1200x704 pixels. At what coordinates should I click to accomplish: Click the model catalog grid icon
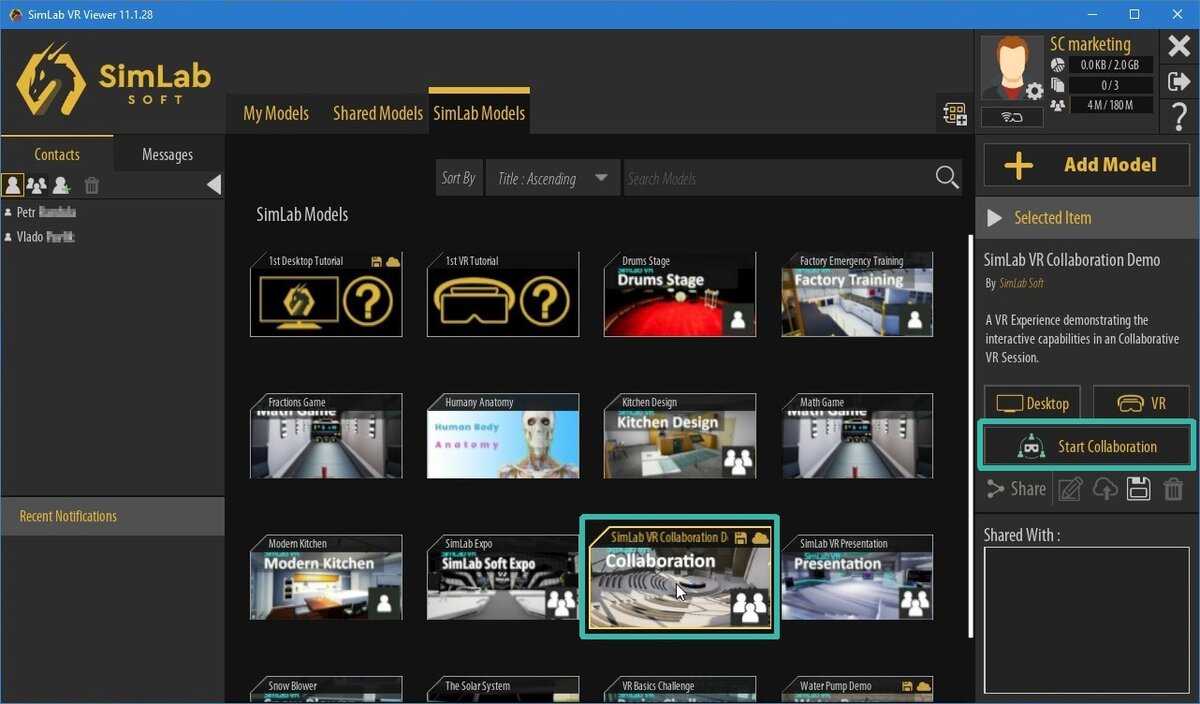[955, 114]
